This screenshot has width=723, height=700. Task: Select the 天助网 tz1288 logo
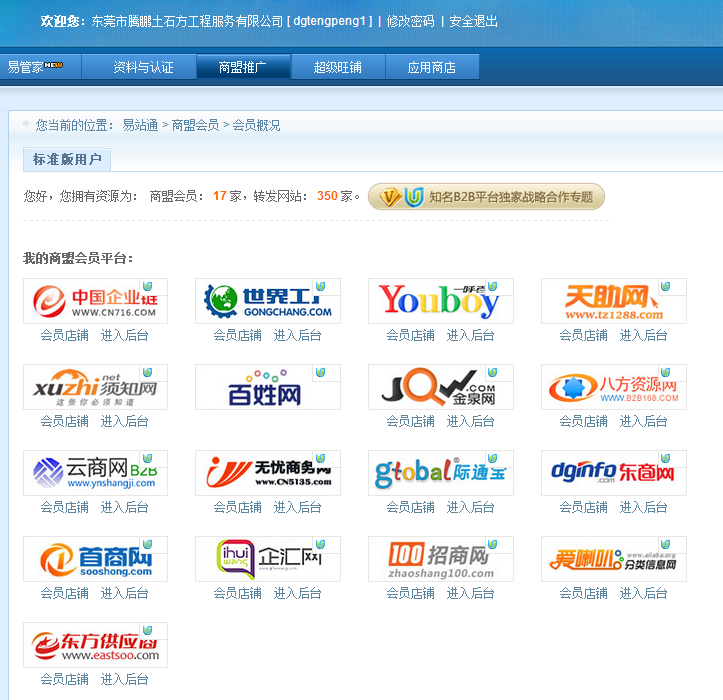613,301
